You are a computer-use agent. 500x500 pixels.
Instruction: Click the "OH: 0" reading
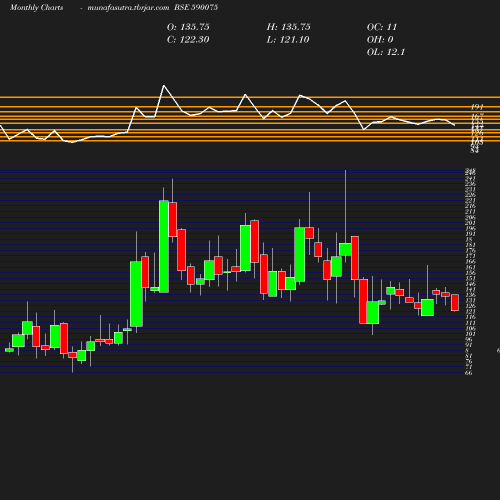pos(380,40)
